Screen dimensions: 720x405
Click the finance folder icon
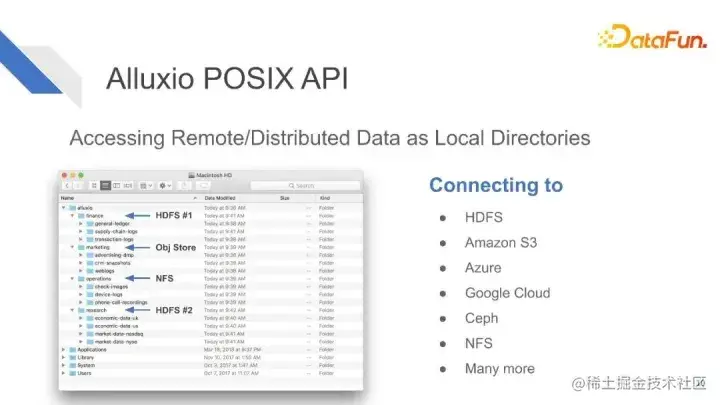[81, 216]
